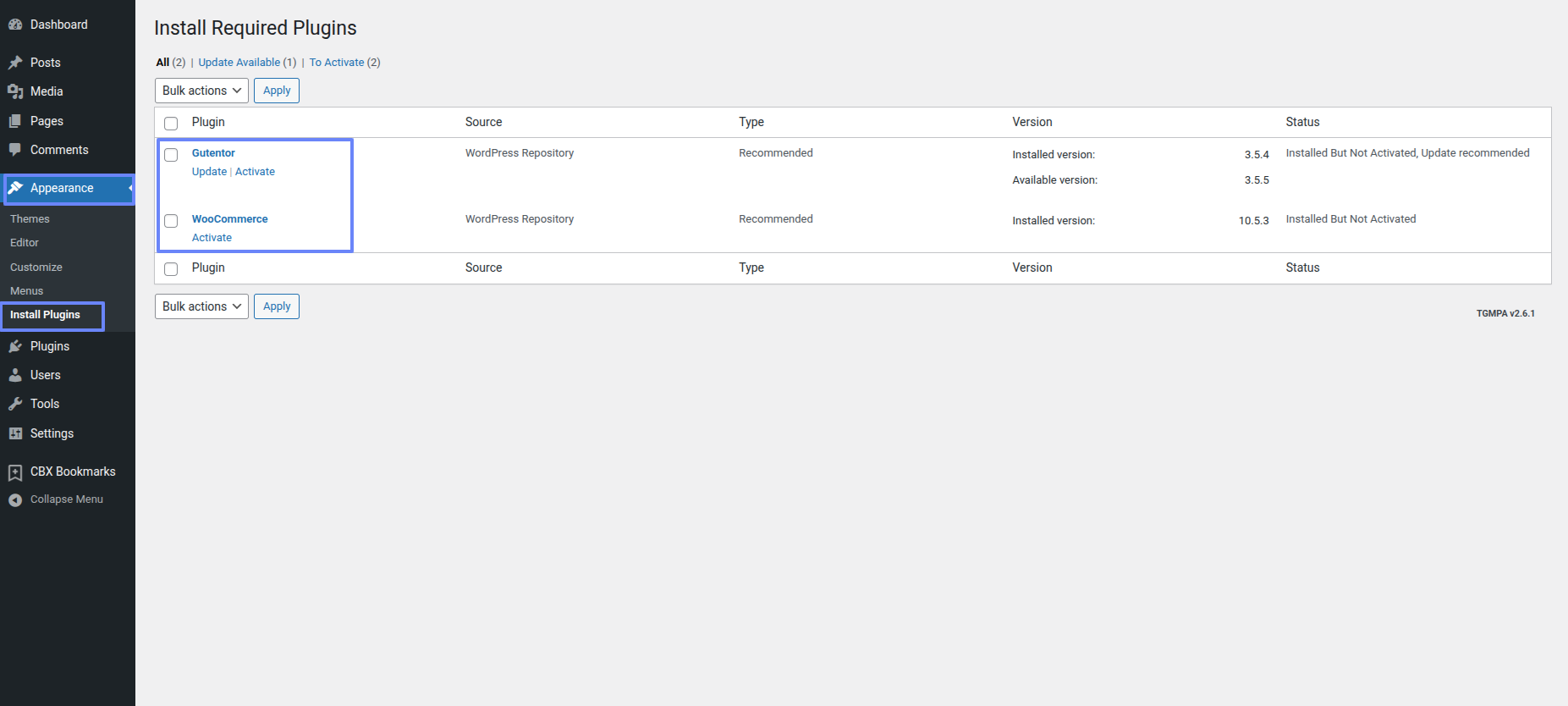This screenshot has width=1568, height=706.
Task: Click the Tools wrench icon
Action: (x=15, y=404)
